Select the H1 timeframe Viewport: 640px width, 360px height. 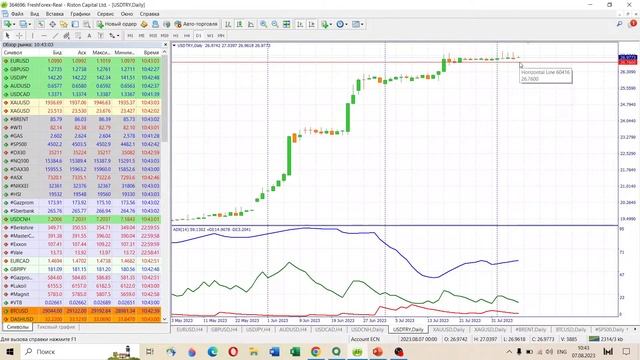pos(176,36)
